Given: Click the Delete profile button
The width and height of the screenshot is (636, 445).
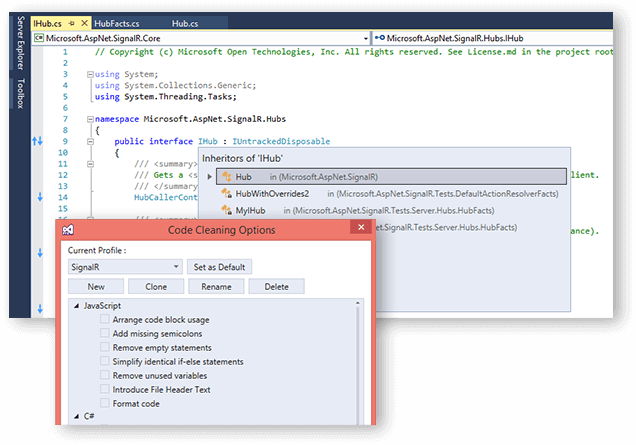Looking at the screenshot, I should click(277, 286).
